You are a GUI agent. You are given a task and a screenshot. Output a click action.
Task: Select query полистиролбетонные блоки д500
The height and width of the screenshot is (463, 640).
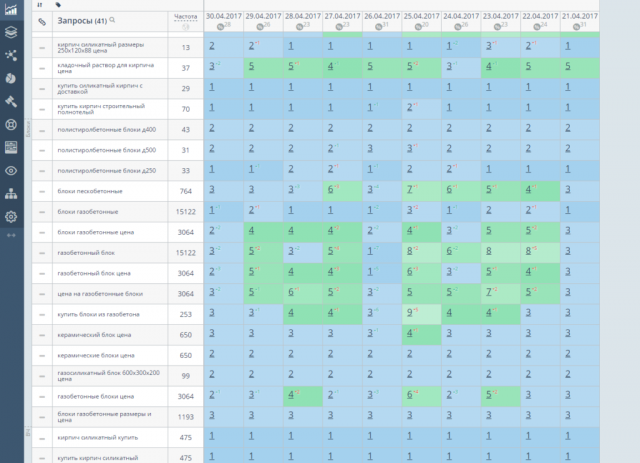107,150
